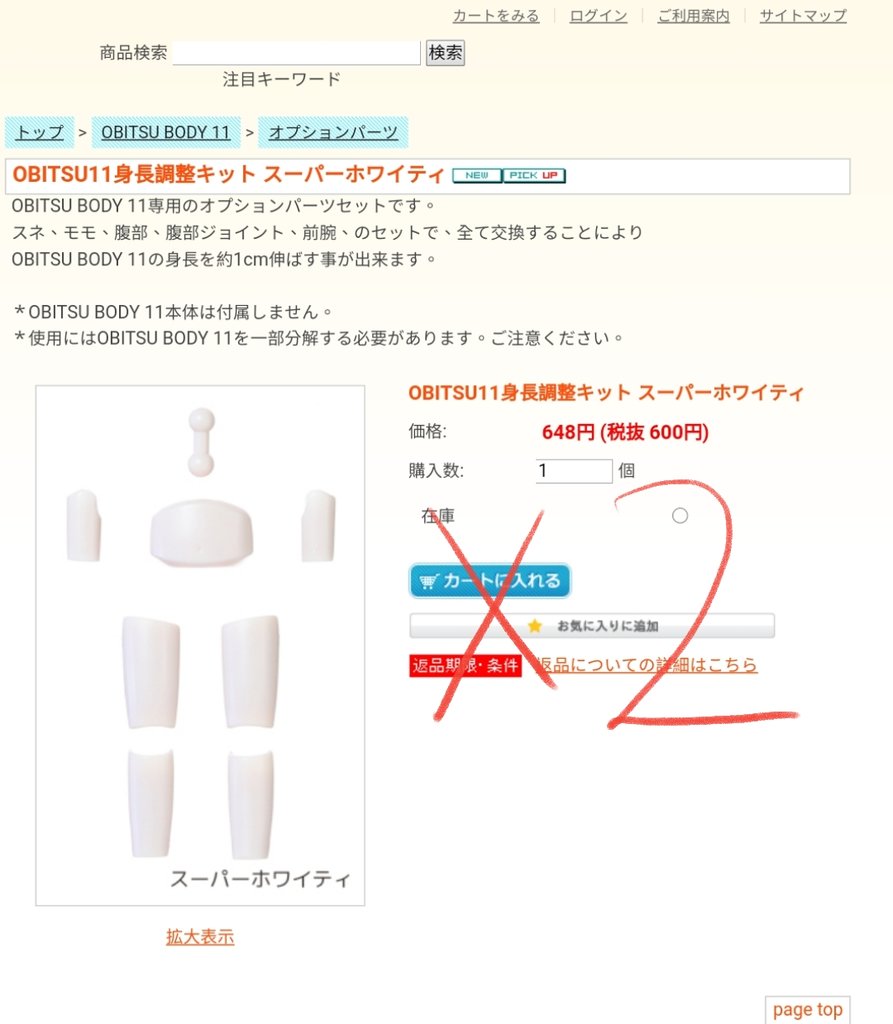The height and width of the screenshot is (1024, 893).
Task: Click the red 返品期限・条件 label
Action: click(x=465, y=665)
